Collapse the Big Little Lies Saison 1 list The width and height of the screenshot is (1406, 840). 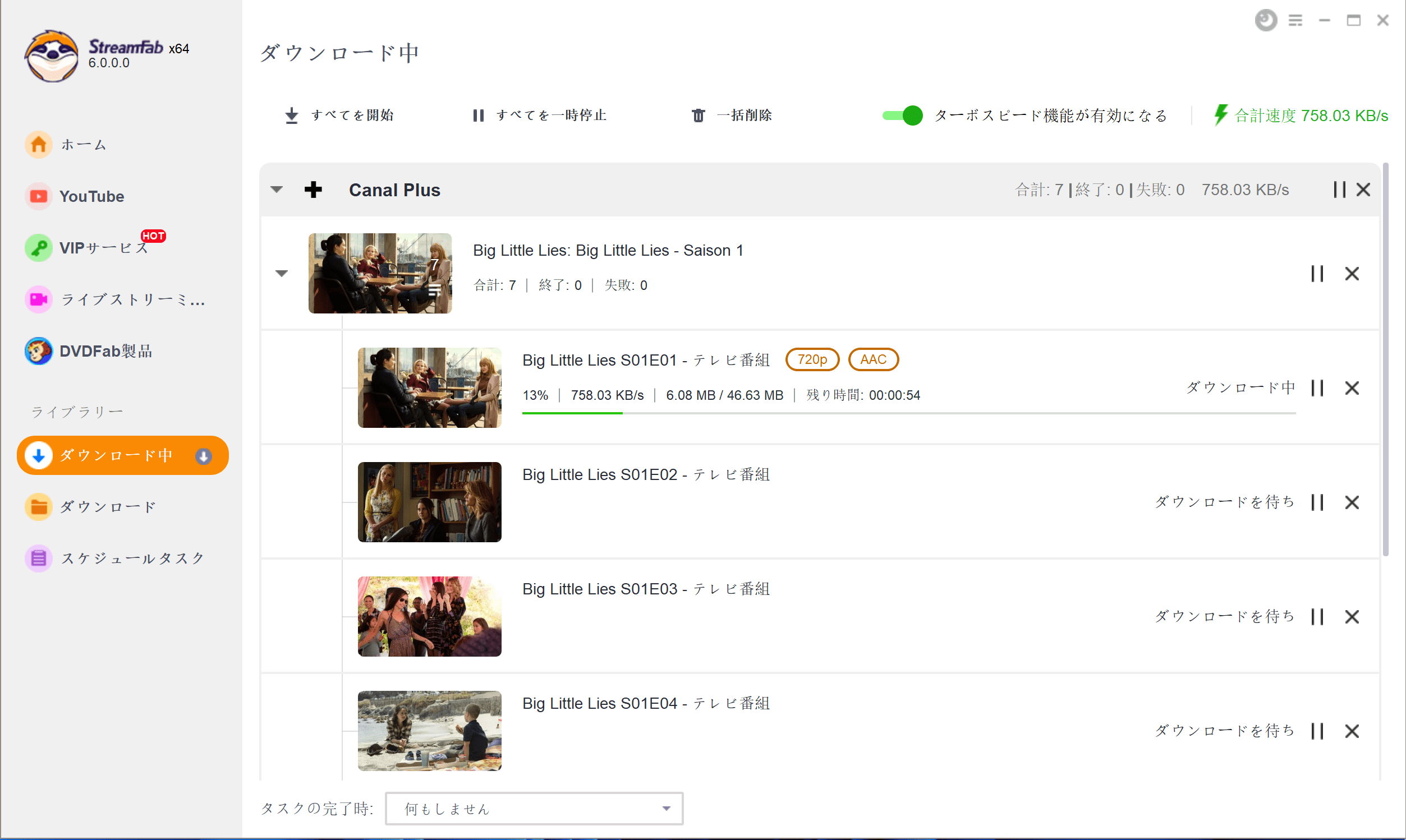tap(282, 274)
